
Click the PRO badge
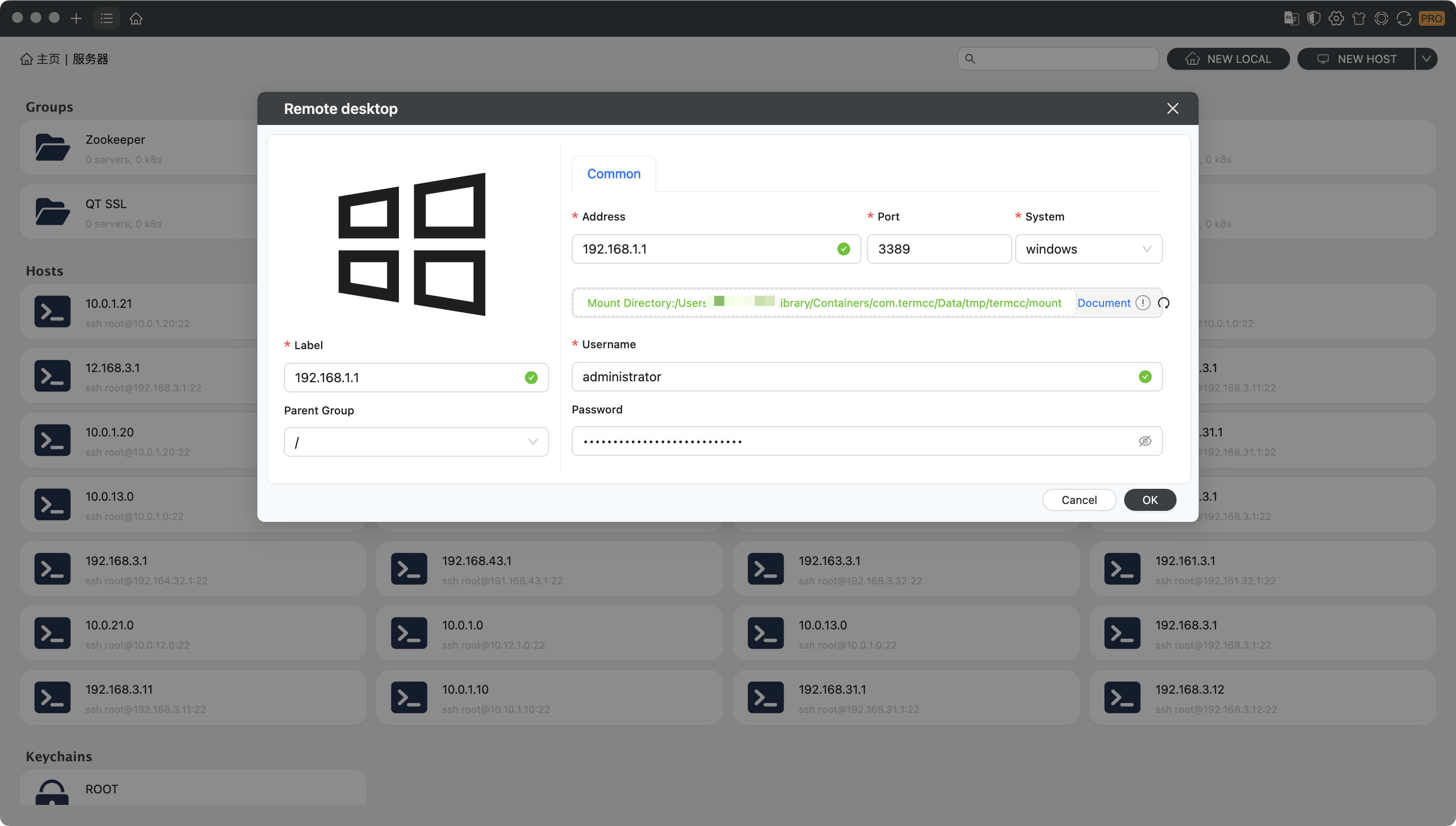(x=1431, y=18)
